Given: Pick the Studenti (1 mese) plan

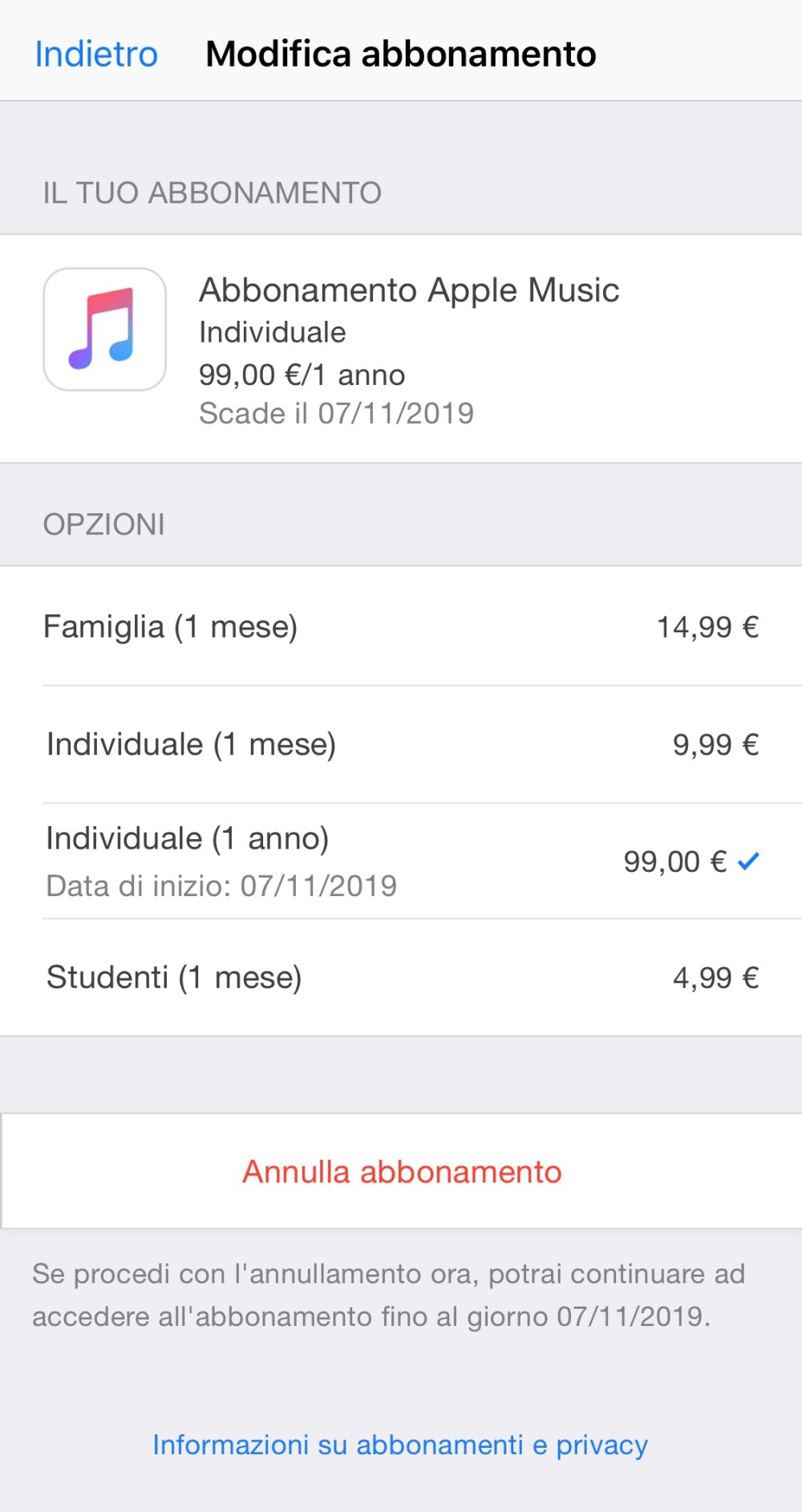Looking at the screenshot, I should 174,978.
